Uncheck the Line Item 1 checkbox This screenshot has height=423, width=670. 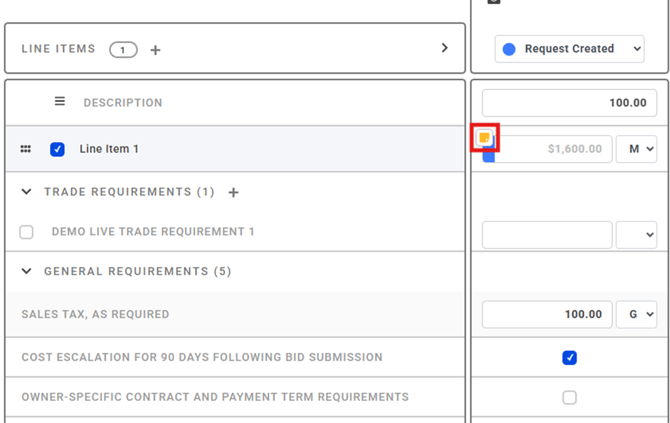[57, 149]
